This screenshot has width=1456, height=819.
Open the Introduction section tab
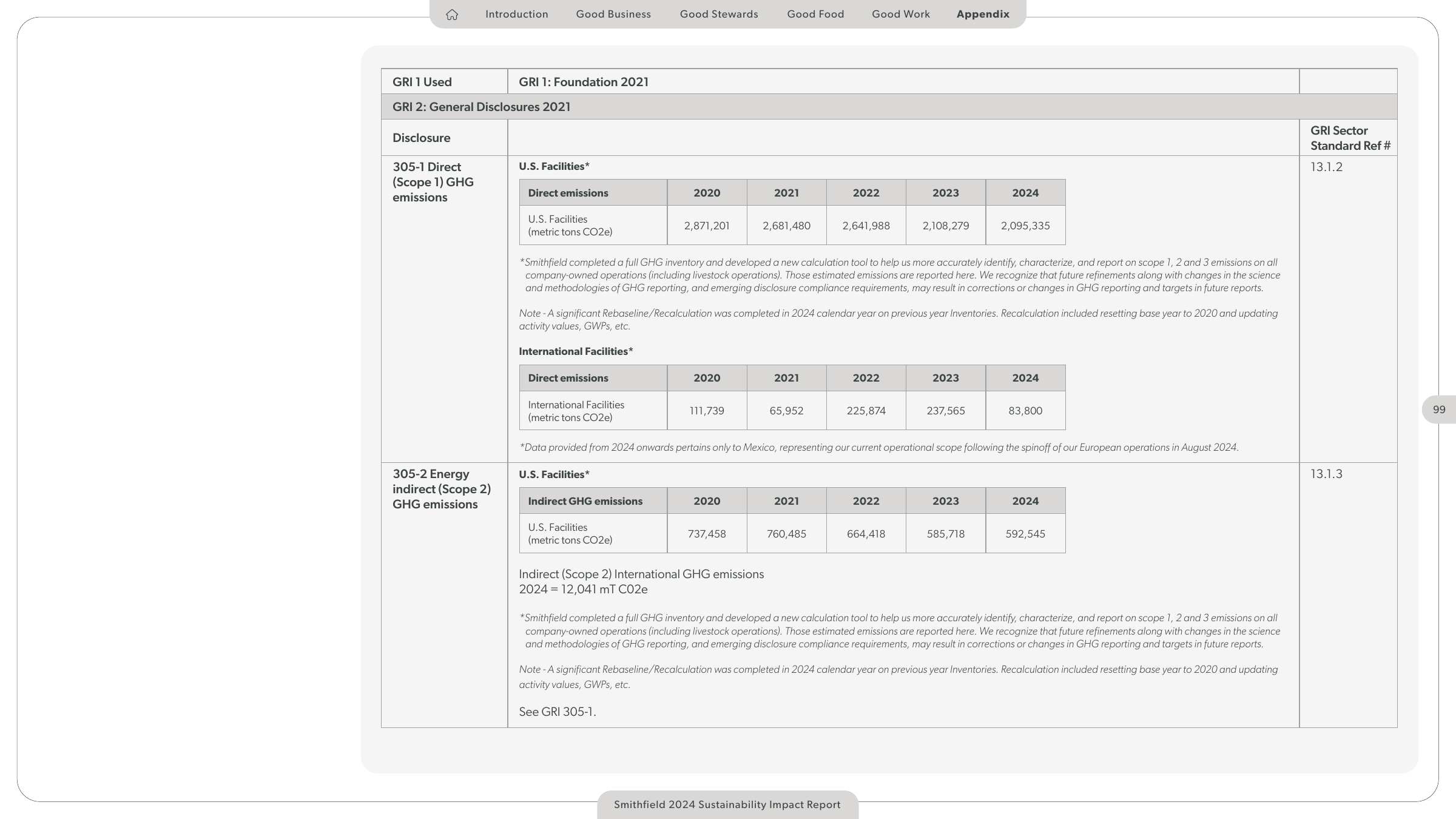(516, 14)
